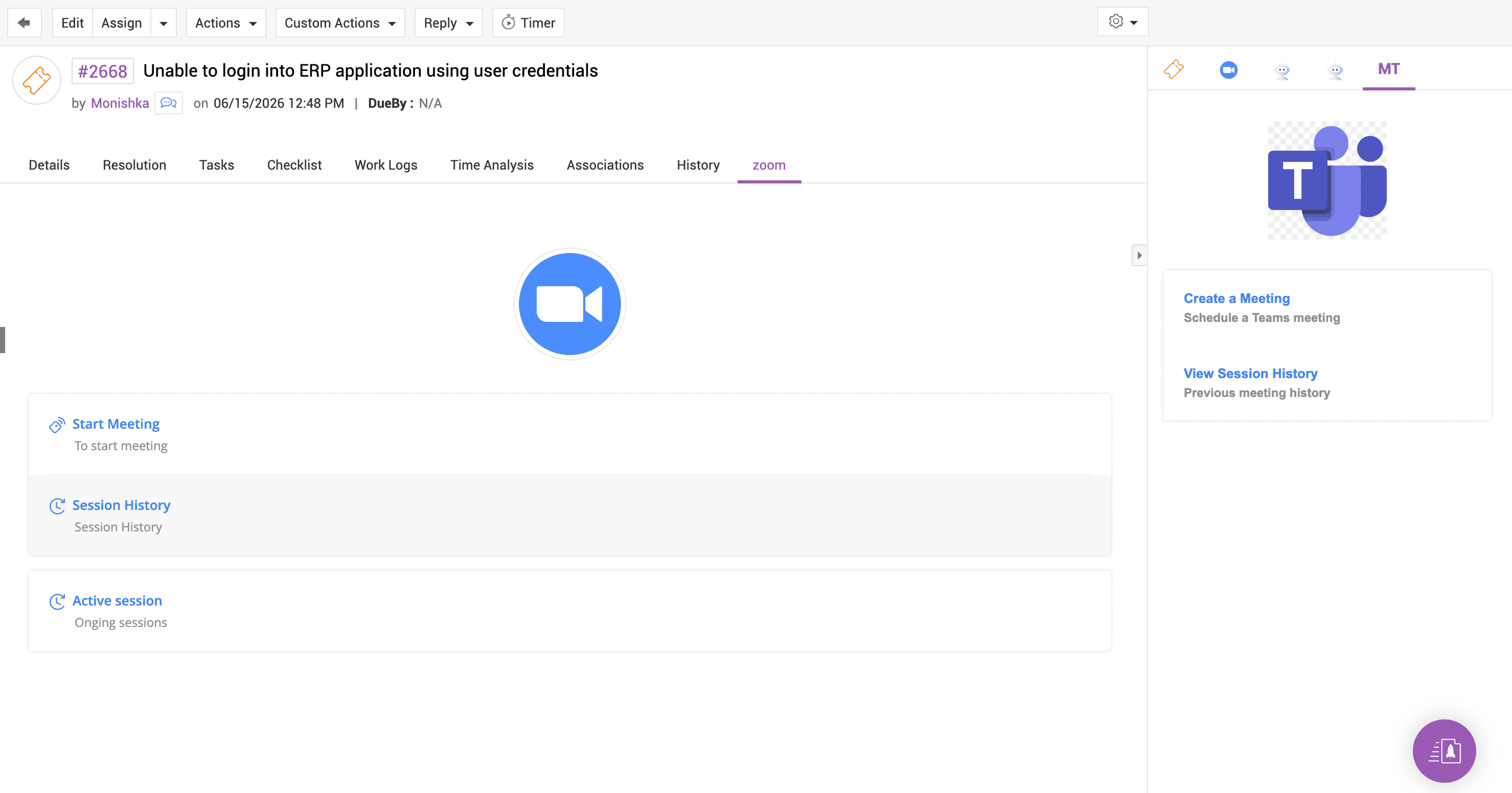The width and height of the screenshot is (1512, 793).
Task: Open the Zoom Session History link
Action: [x=121, y=505]
